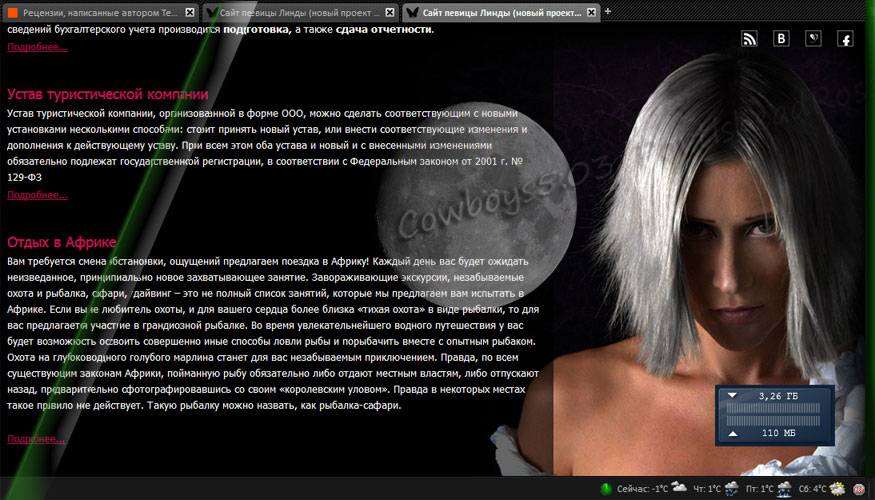Click the bold phrase "сдача отчетности"

[x=383, y=30]
